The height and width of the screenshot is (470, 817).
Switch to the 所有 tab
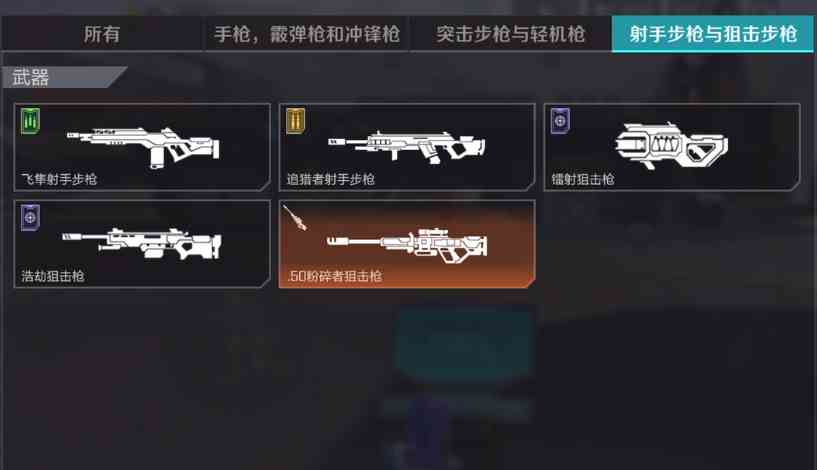pos(102,34)
